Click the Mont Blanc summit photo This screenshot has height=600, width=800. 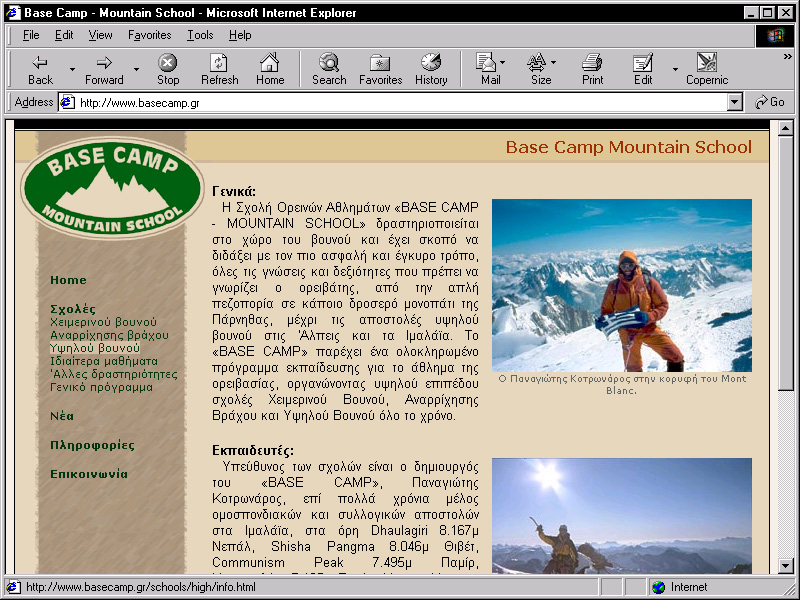[621, 285]
